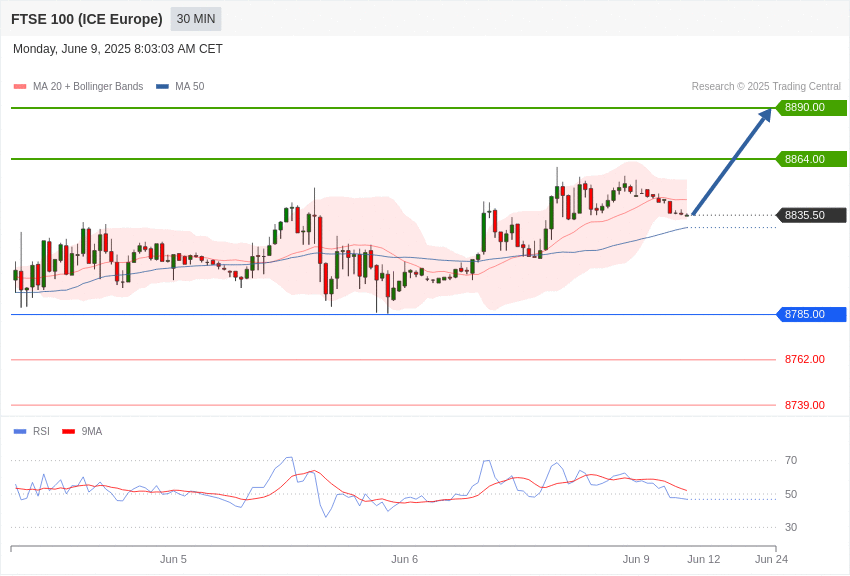Click the 8864.00 resistance price tag
This screenshot has width=850, height=576.
pyautogui.click(x=812, y=159)
